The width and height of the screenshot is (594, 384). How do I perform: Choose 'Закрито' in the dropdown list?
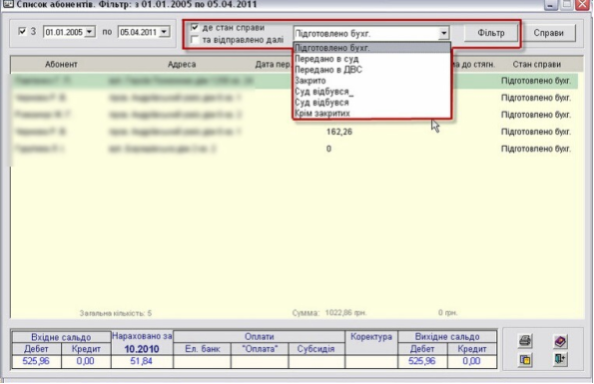pos(372,81)
